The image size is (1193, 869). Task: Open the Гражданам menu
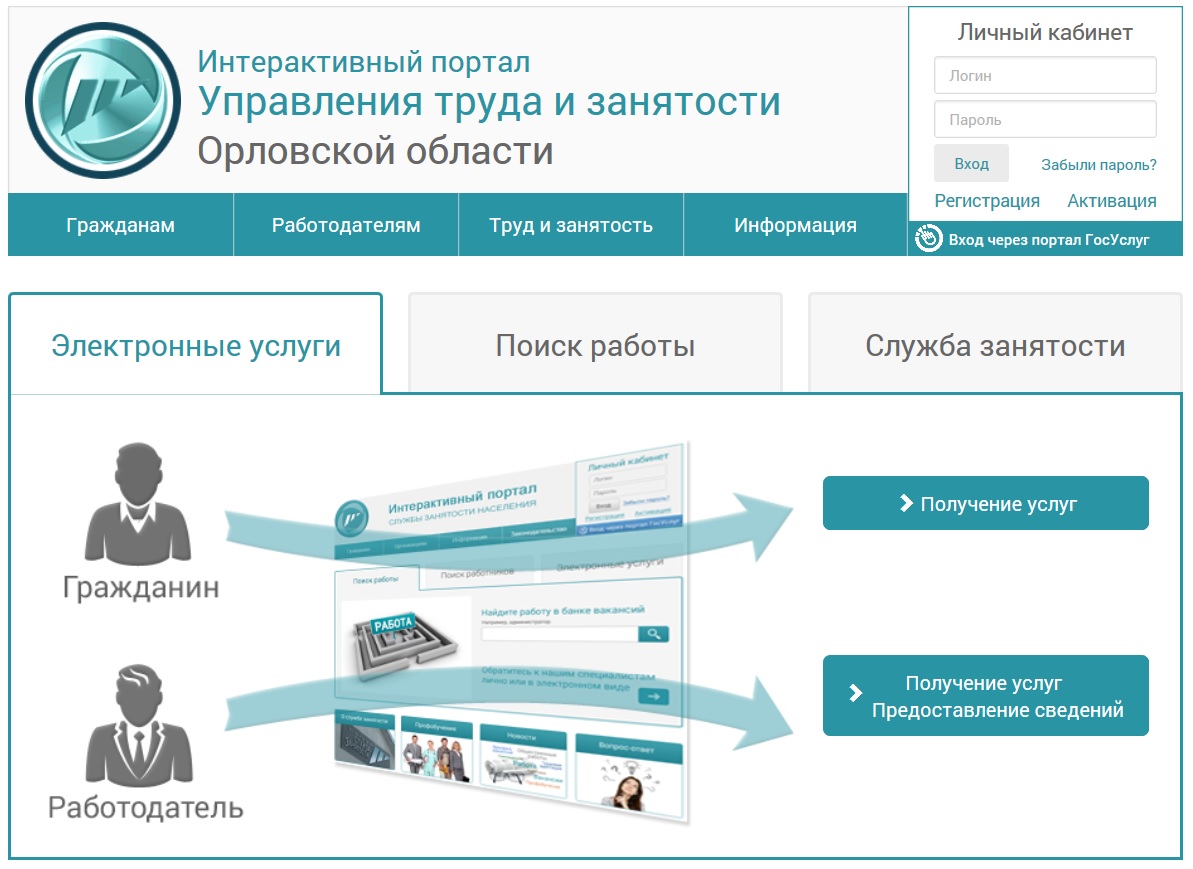coord(120,225)
